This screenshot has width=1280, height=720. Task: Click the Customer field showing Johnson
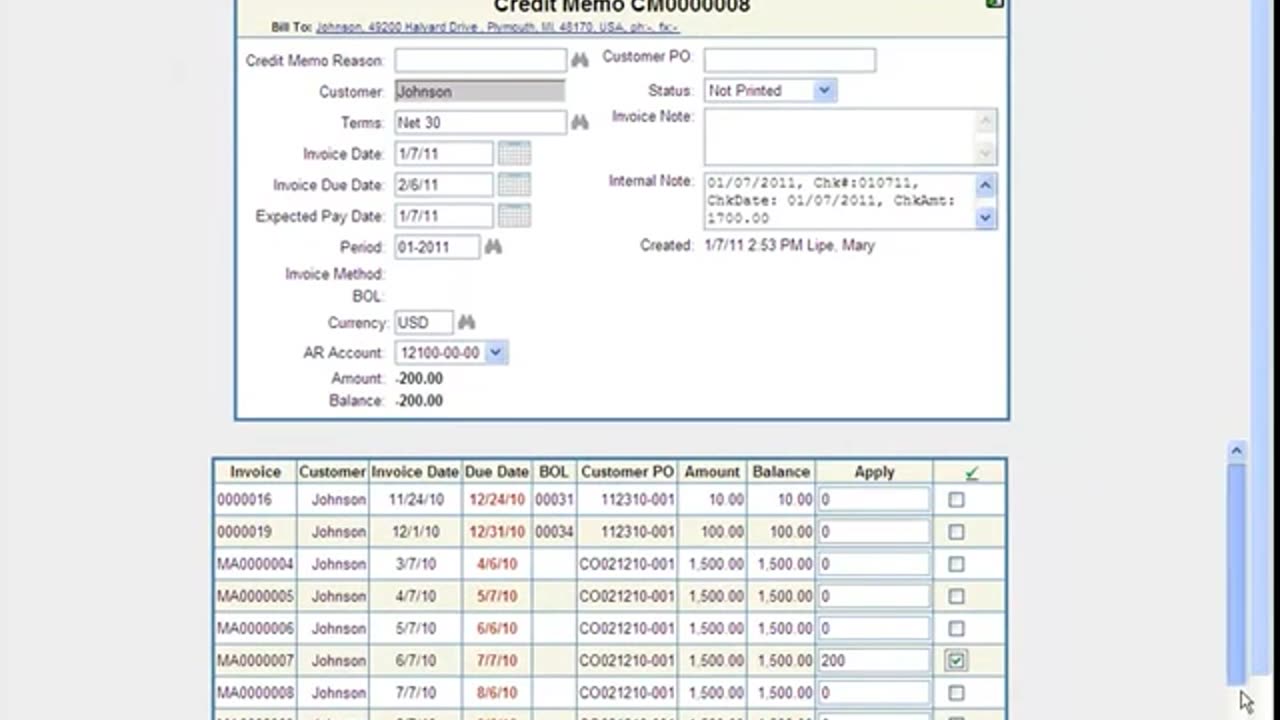(480, 91)
